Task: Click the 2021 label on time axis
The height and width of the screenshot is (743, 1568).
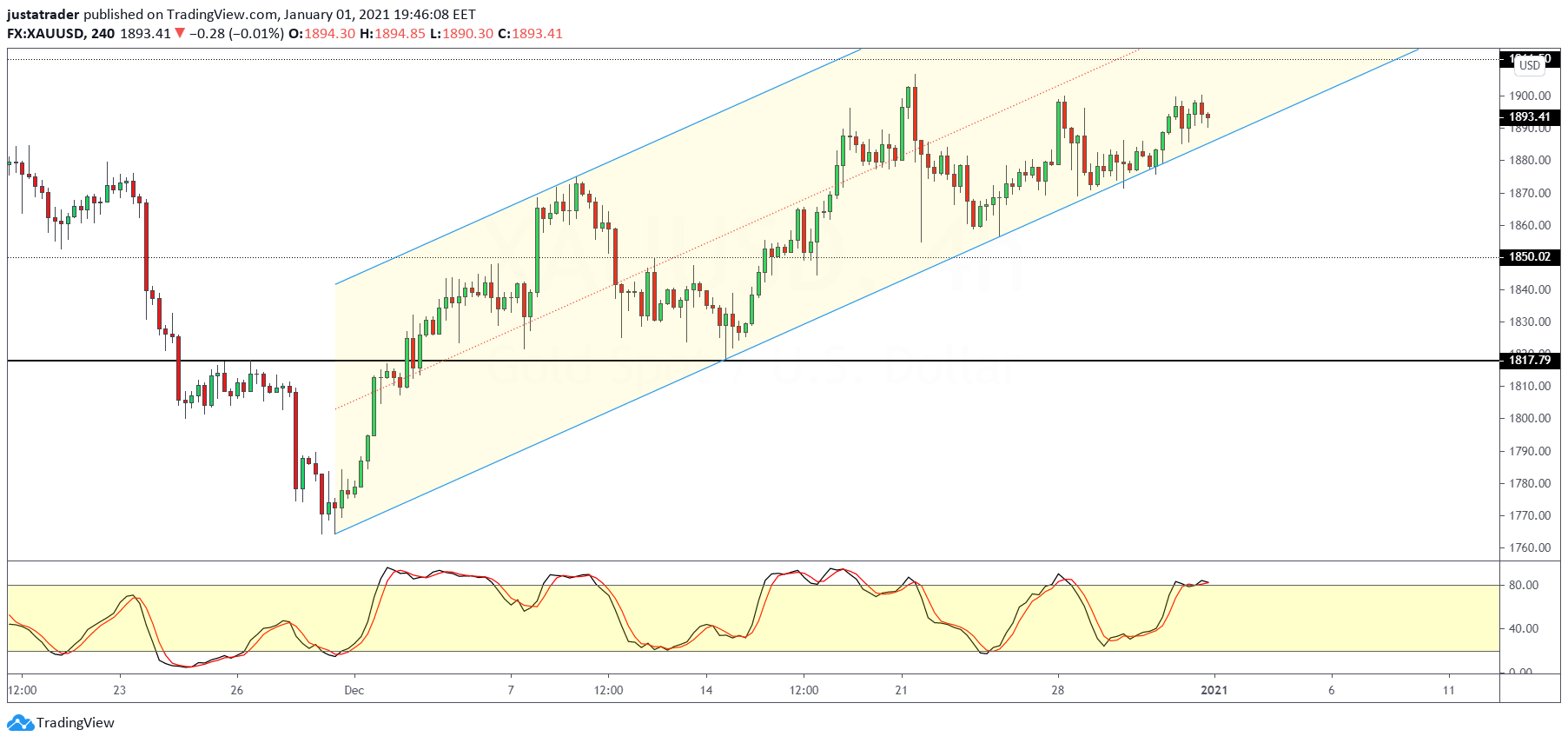Action: click(1214, 690)
